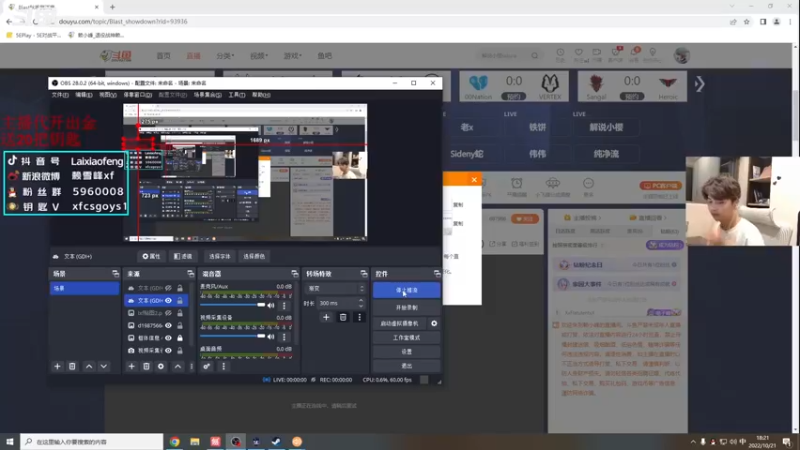Open source properties via the Sources gear icon

click(x=161, y=366)
